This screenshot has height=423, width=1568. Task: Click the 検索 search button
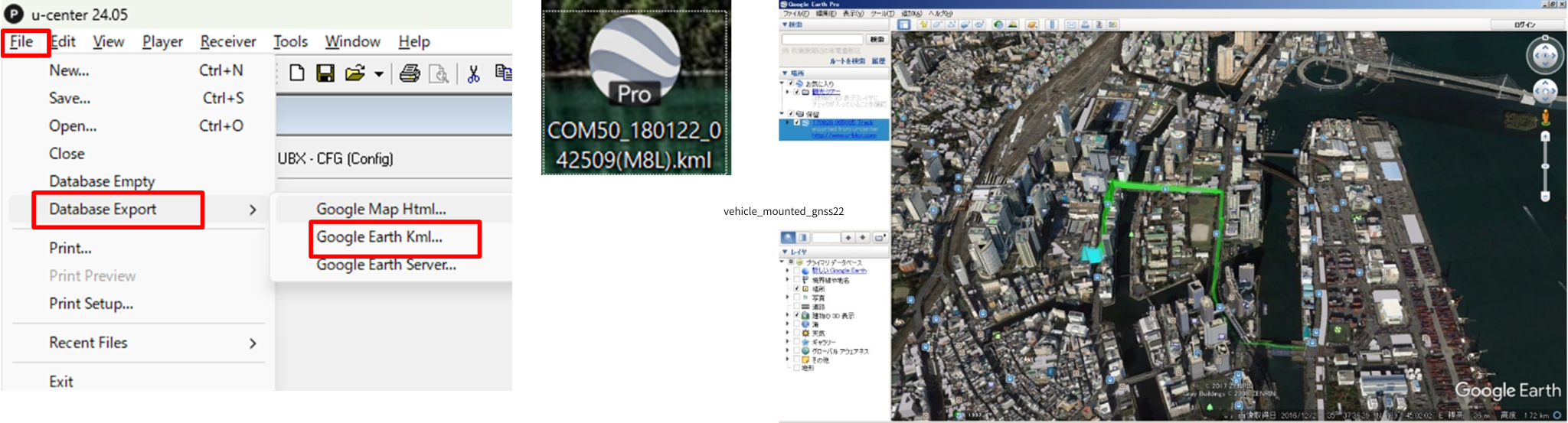(x=877, y=39)
